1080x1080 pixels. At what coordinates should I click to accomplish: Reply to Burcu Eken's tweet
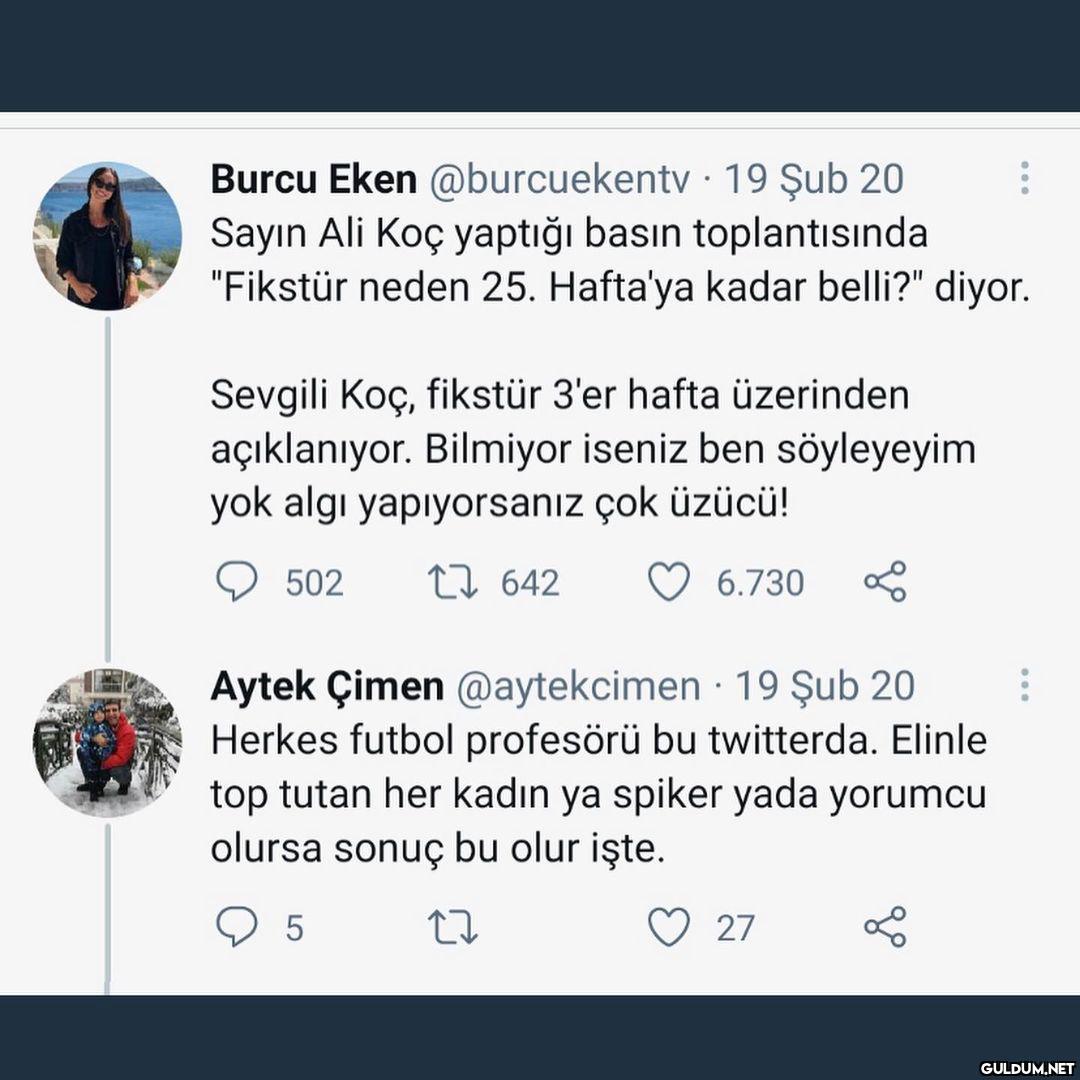coord(238,582)
